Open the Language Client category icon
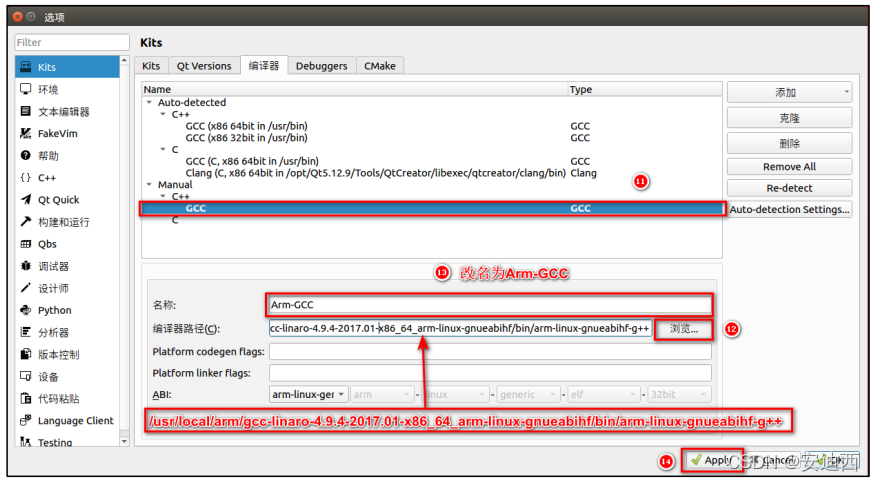Screen dimensions: 875x481 pos(26,420)
